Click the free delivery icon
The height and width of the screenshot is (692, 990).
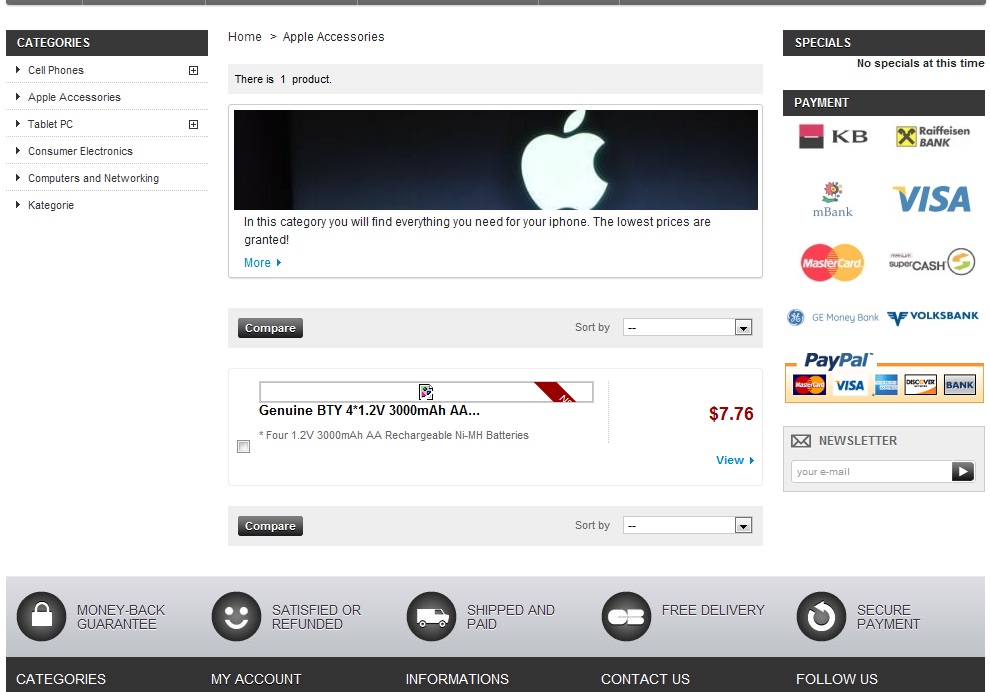pyautogui.click(x=626, y=616)
